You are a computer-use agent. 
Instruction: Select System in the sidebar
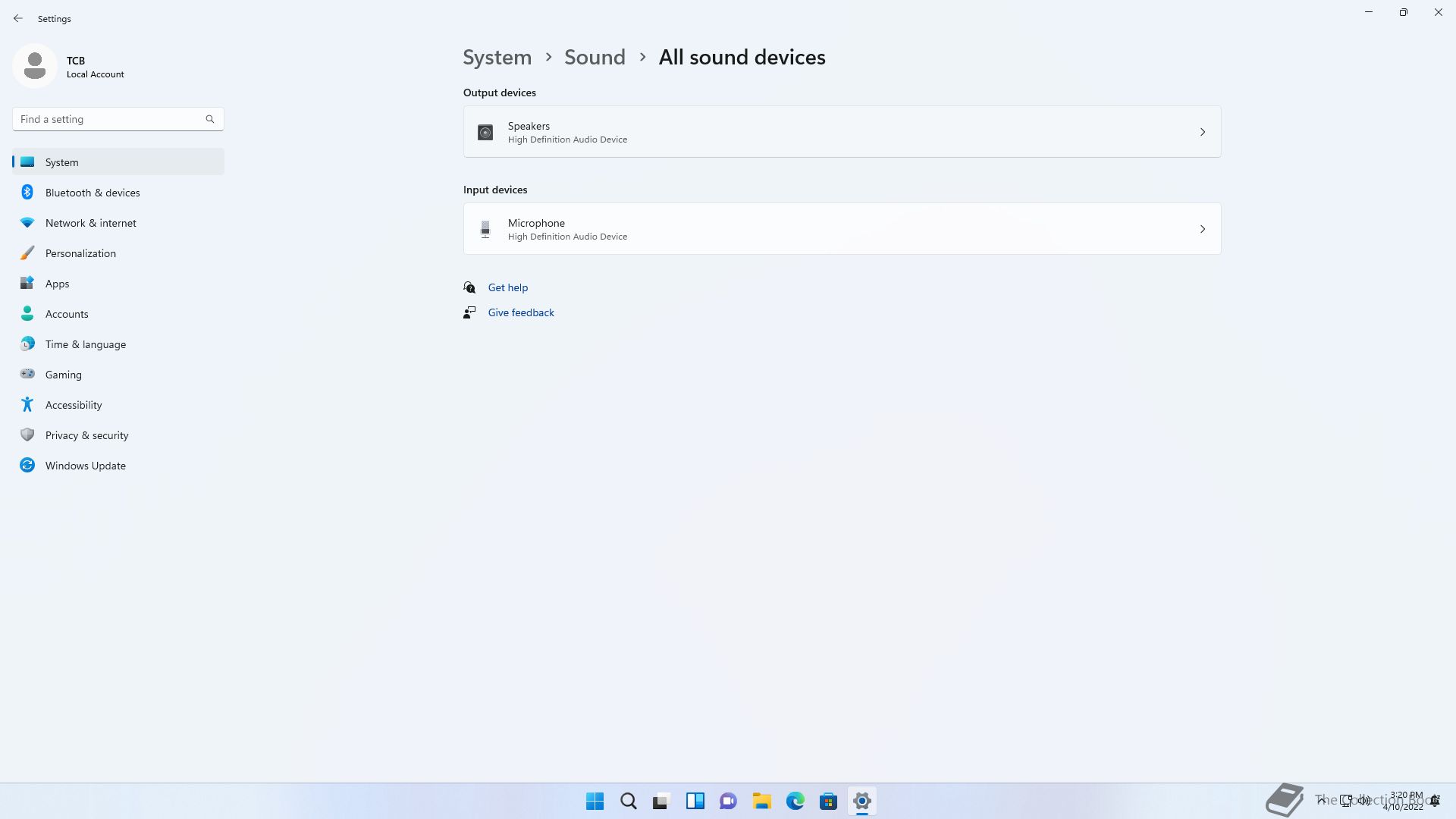118,162
